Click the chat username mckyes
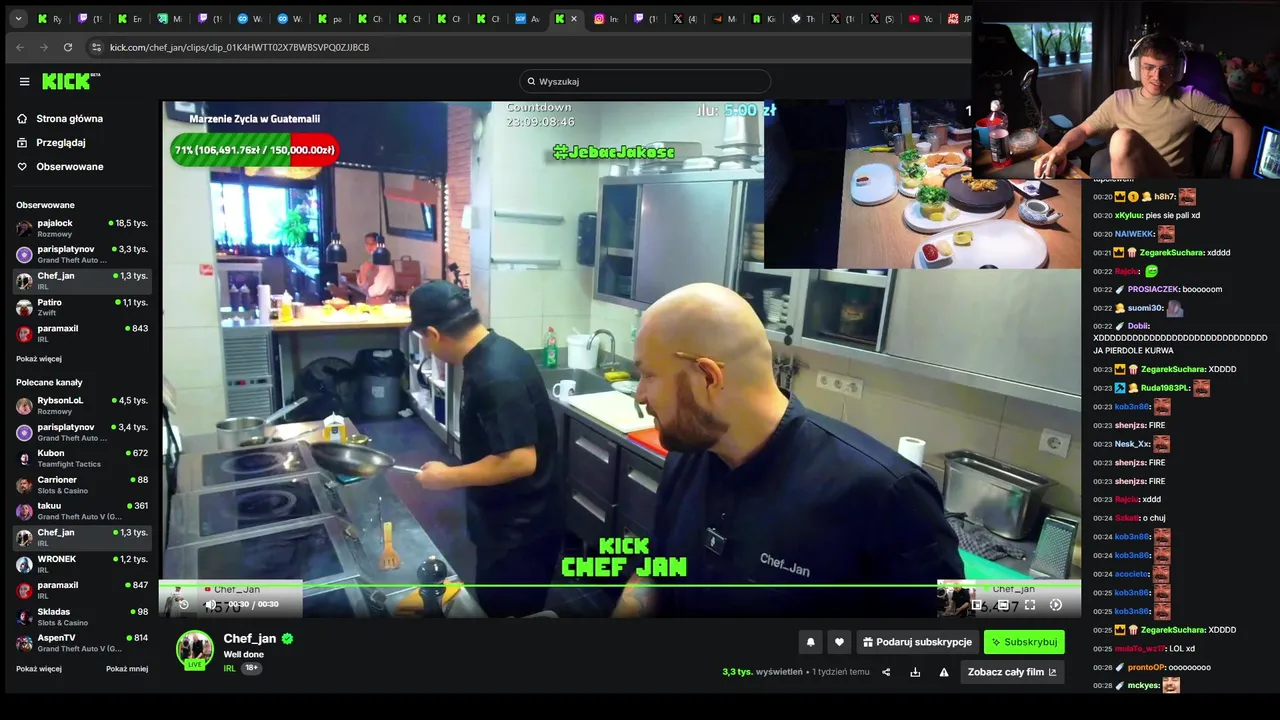 (1143, 685)
